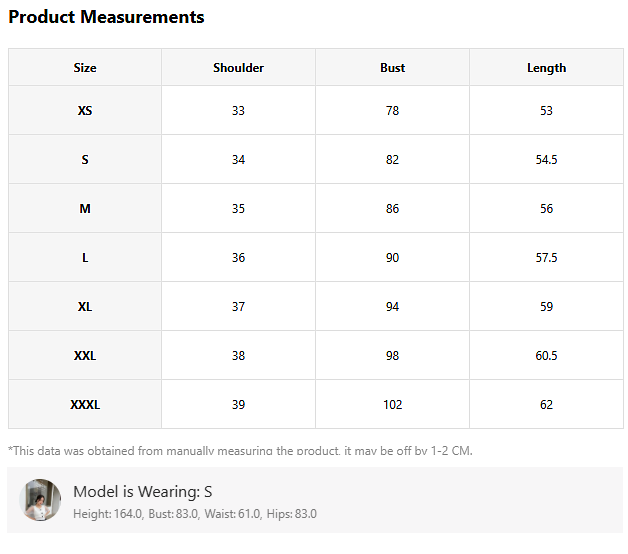Click the manual measurement disclaimer note

240,450
